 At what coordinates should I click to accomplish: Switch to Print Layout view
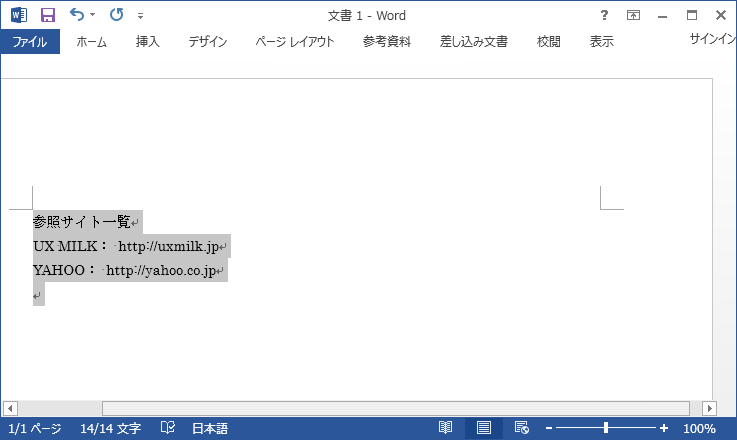[x=484, y=428]
